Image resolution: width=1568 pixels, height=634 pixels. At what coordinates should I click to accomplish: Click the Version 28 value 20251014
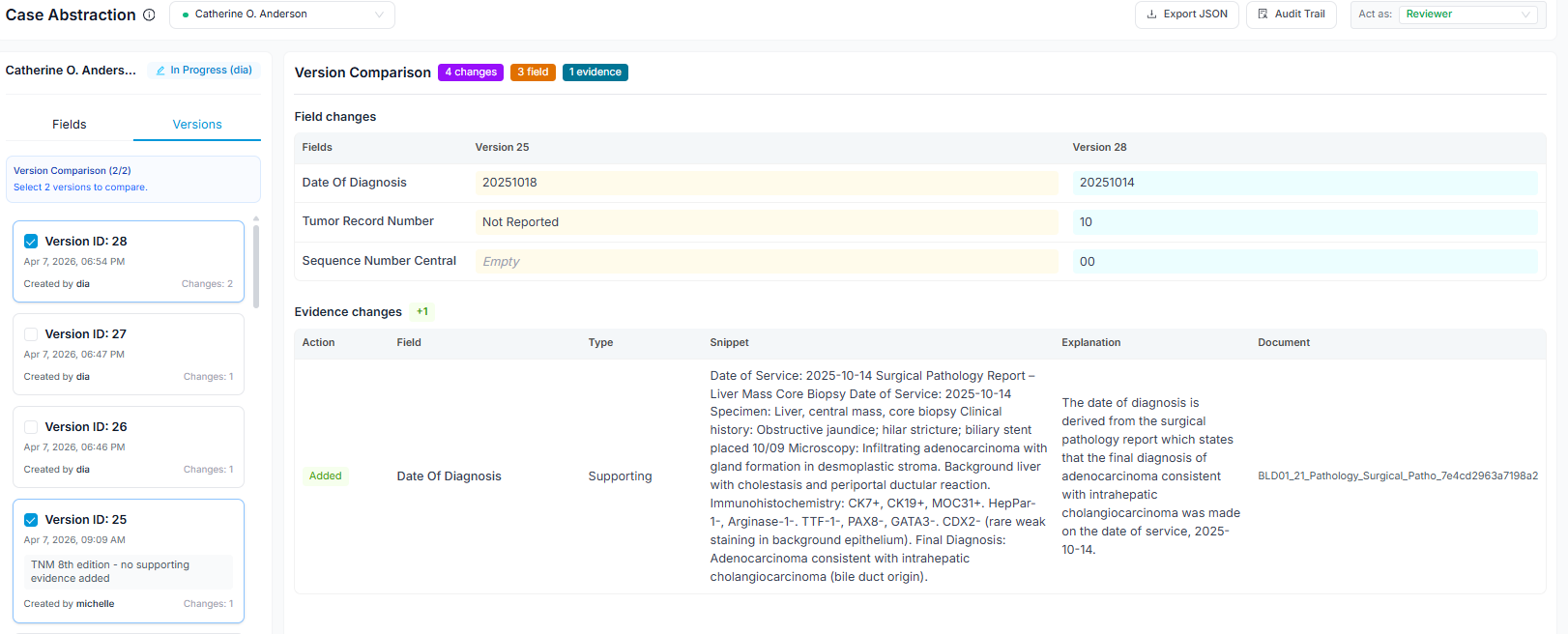point(1305,183)
